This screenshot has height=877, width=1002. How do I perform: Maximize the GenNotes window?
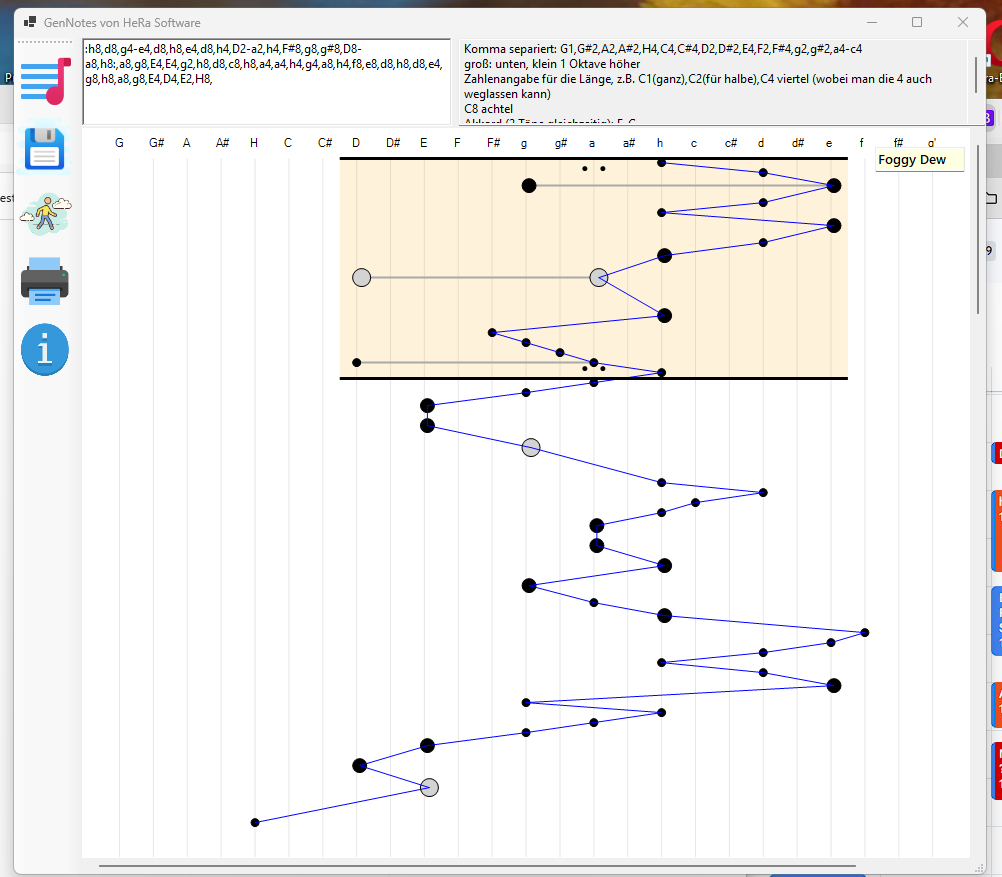coord(916,22)
